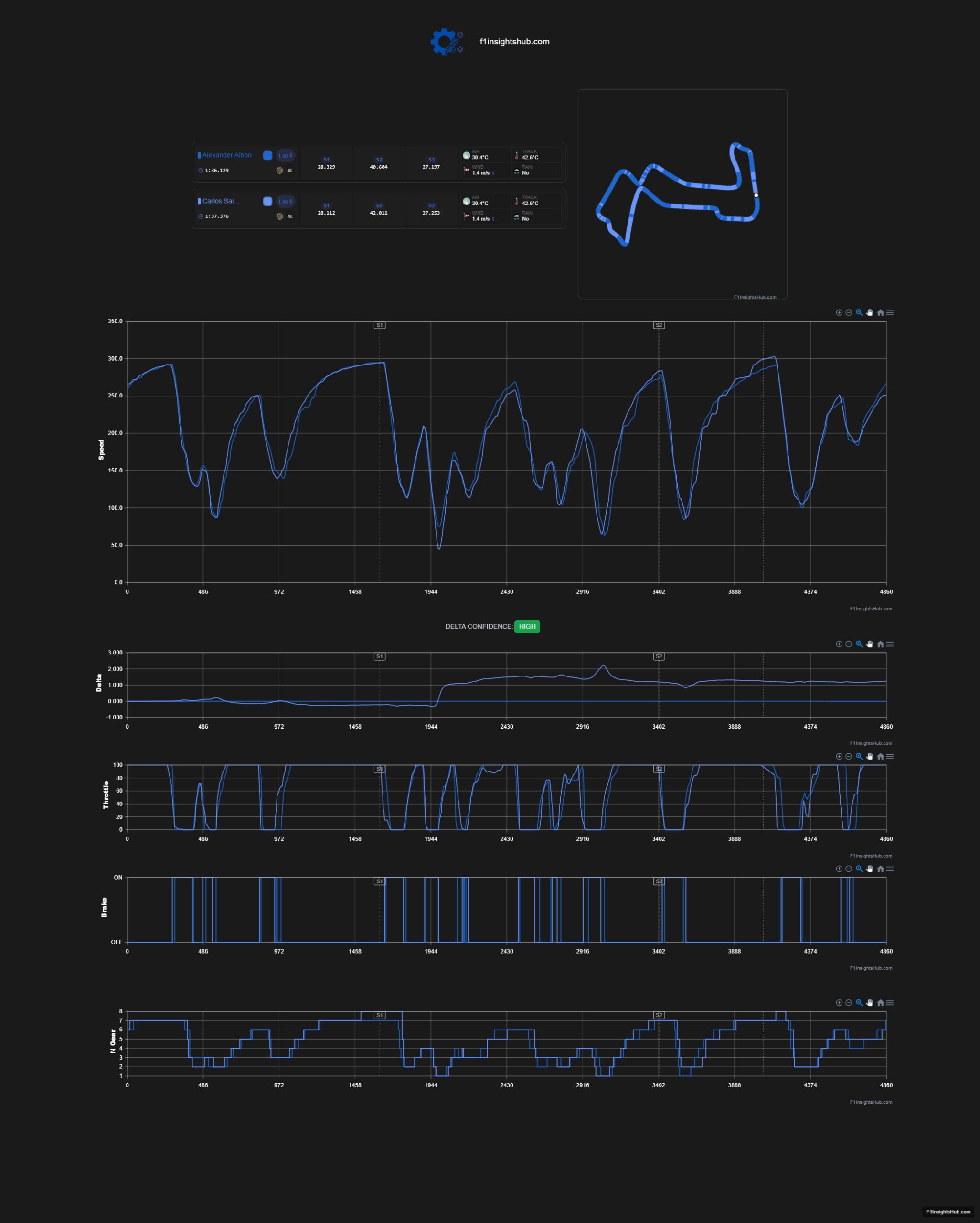The height and width of the screenshot is (1223, 980).
Task: Zoom in on the Throttle chart
Action: 839,756
